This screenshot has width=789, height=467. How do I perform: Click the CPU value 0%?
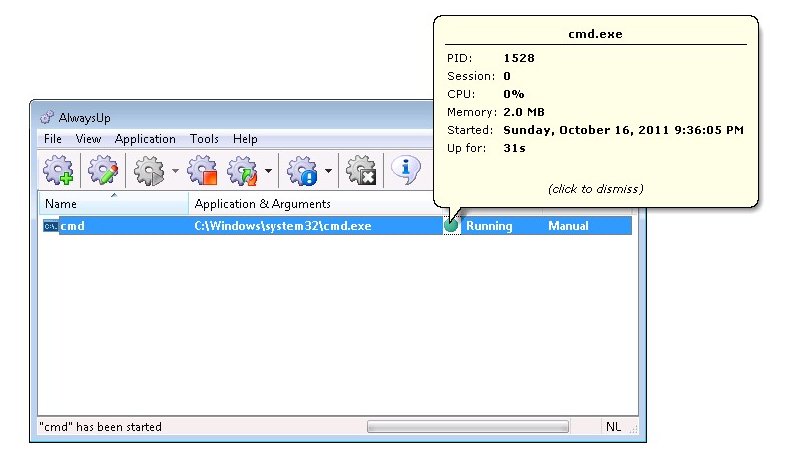[x=514, y=94]
